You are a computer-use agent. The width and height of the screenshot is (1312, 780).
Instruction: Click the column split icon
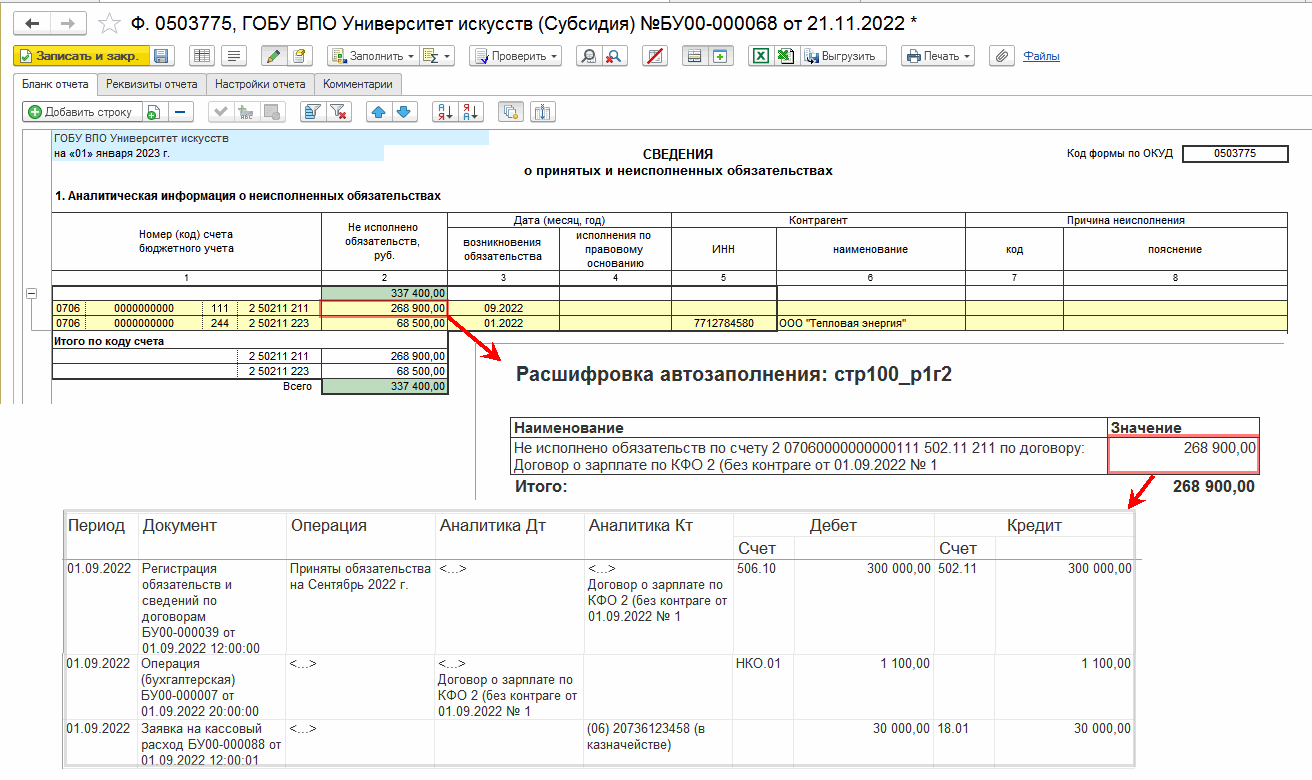point(543,112)
